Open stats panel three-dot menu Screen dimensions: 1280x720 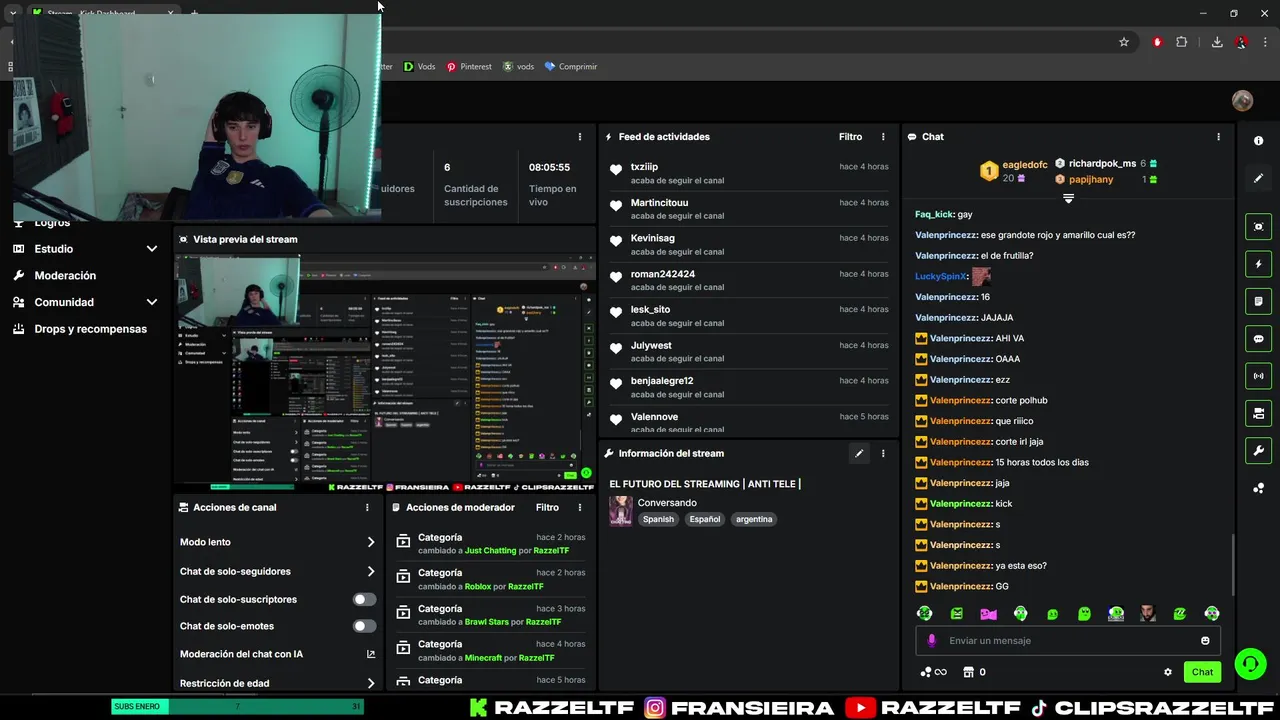(580, 137)
